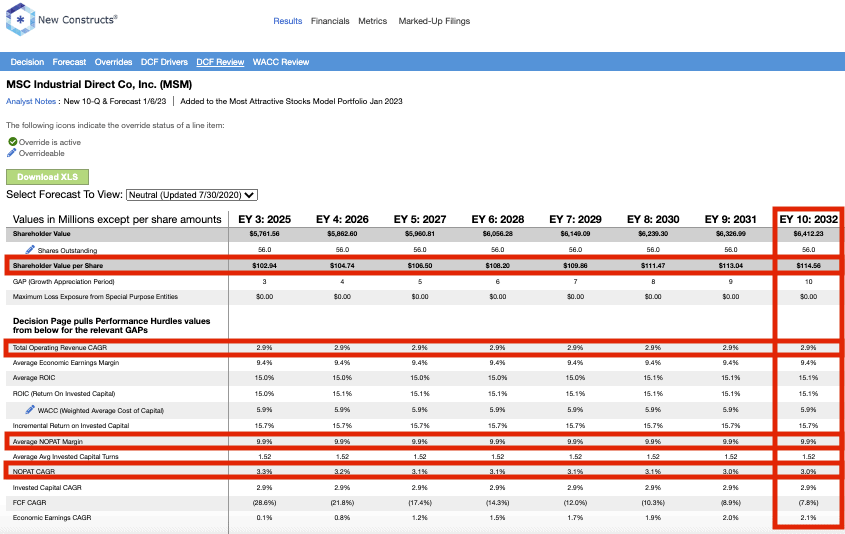Click the ROIC (Return On Invested Capital) label
Image resolution: width=845 pixels, height=534 pixels.
[64, 394]
